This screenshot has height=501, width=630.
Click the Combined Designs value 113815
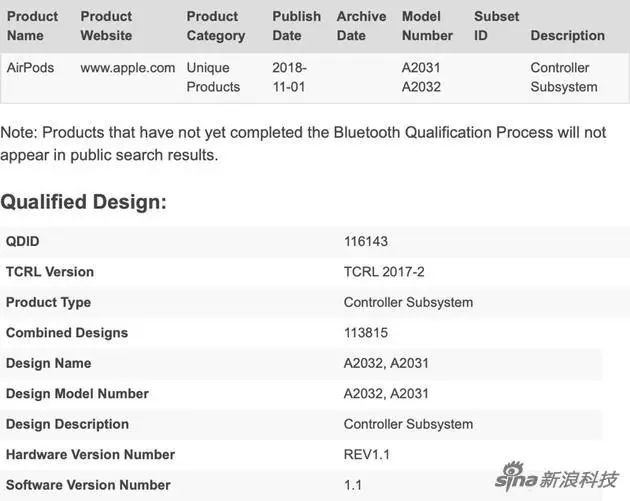point(366,332)
